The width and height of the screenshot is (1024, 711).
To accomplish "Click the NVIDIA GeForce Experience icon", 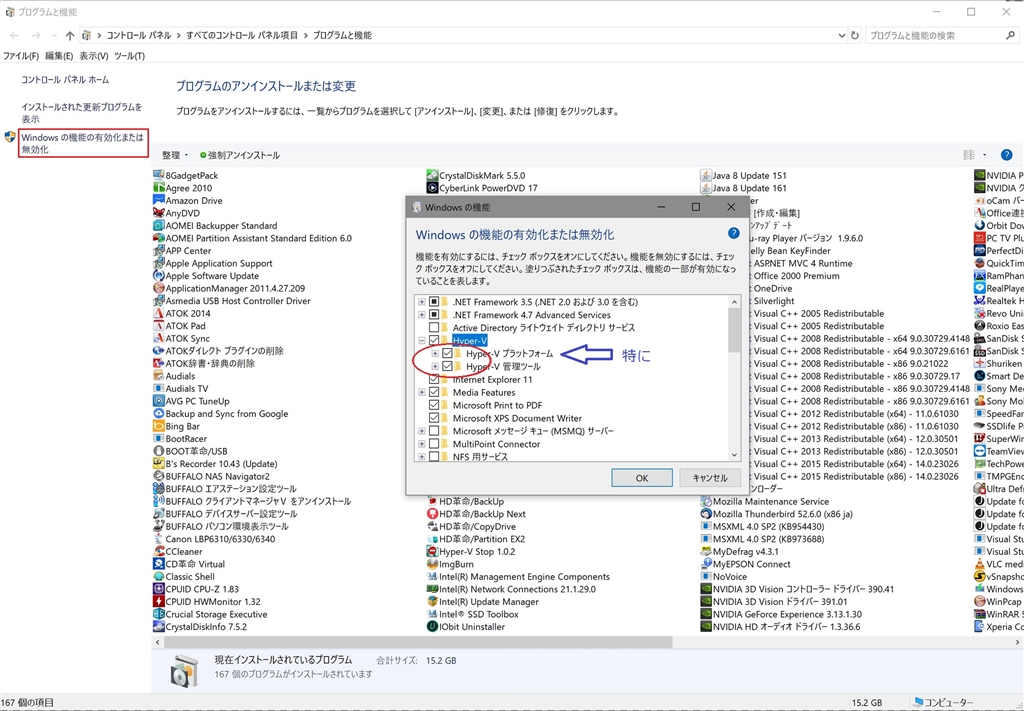I will pyautogui.click(x=705, y=614).
